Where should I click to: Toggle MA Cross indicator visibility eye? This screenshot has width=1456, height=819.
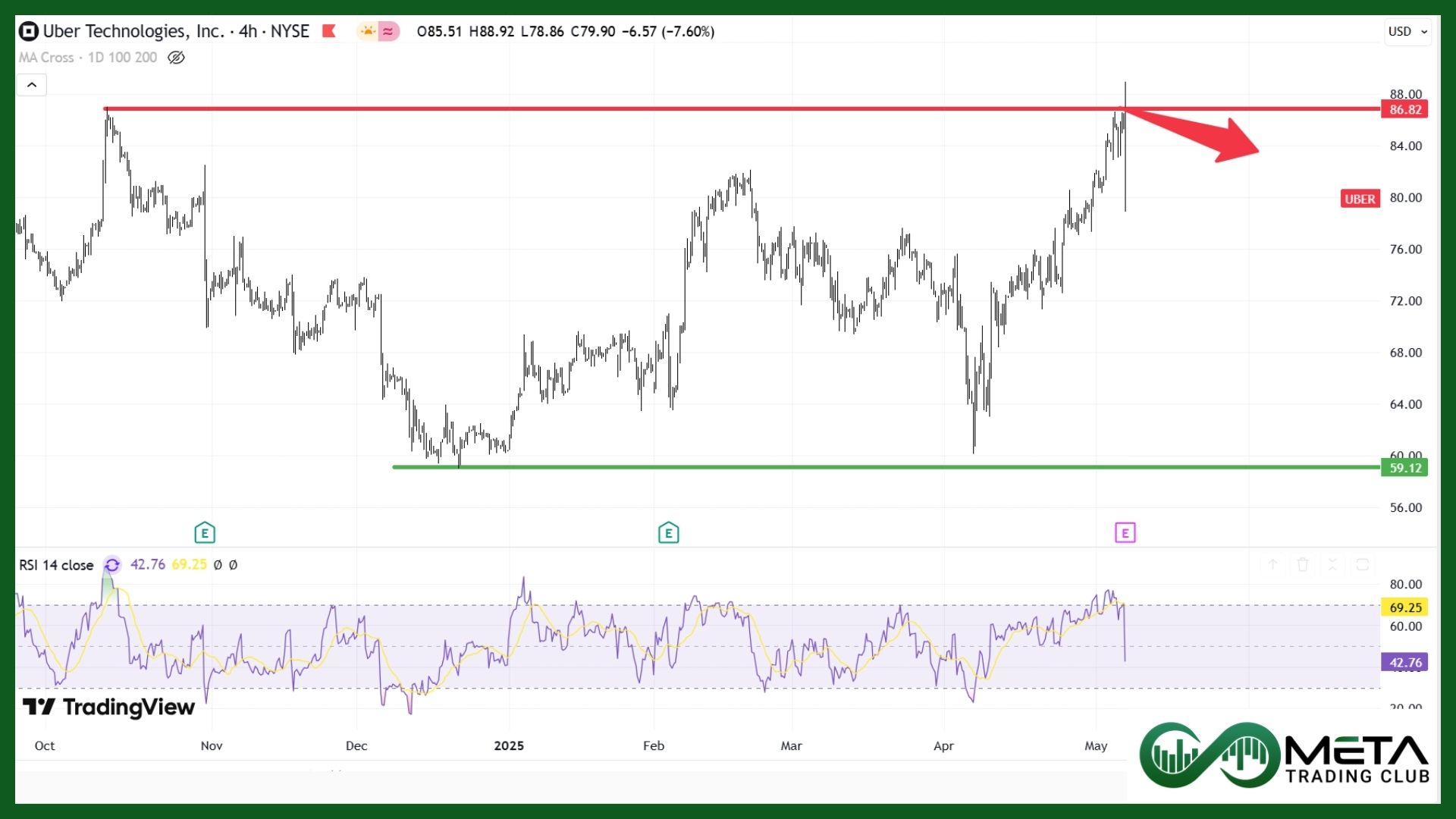[176, 58]
